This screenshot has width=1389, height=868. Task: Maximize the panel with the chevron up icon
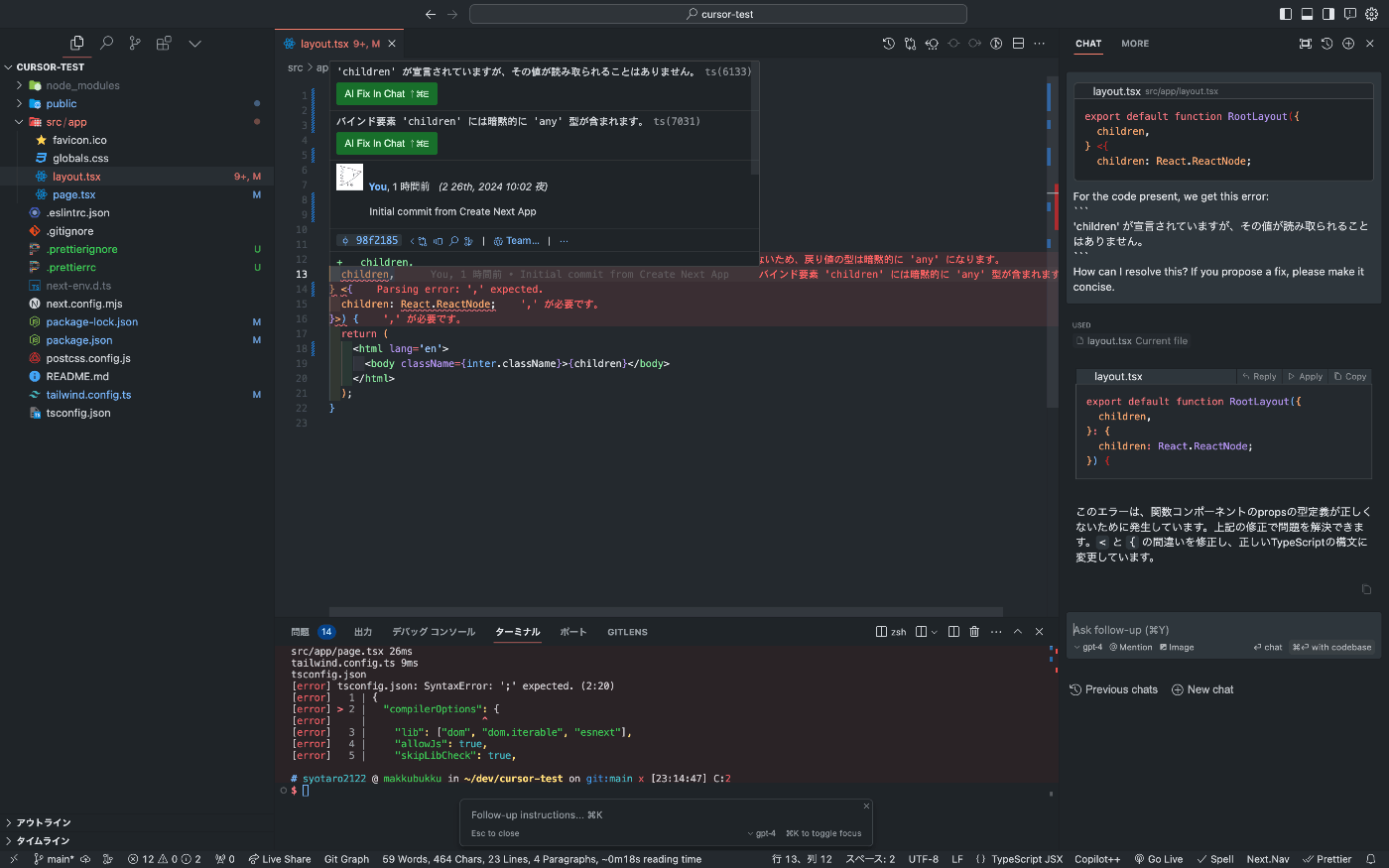(x=1017, y=632)
